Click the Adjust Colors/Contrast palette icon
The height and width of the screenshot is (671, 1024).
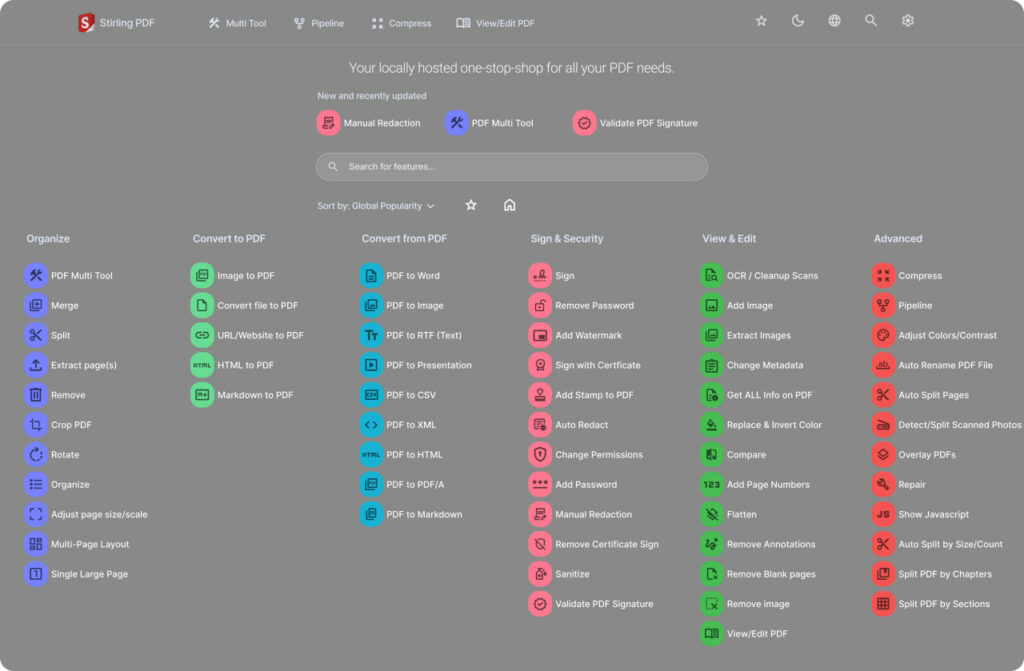[x=883, y=335]
